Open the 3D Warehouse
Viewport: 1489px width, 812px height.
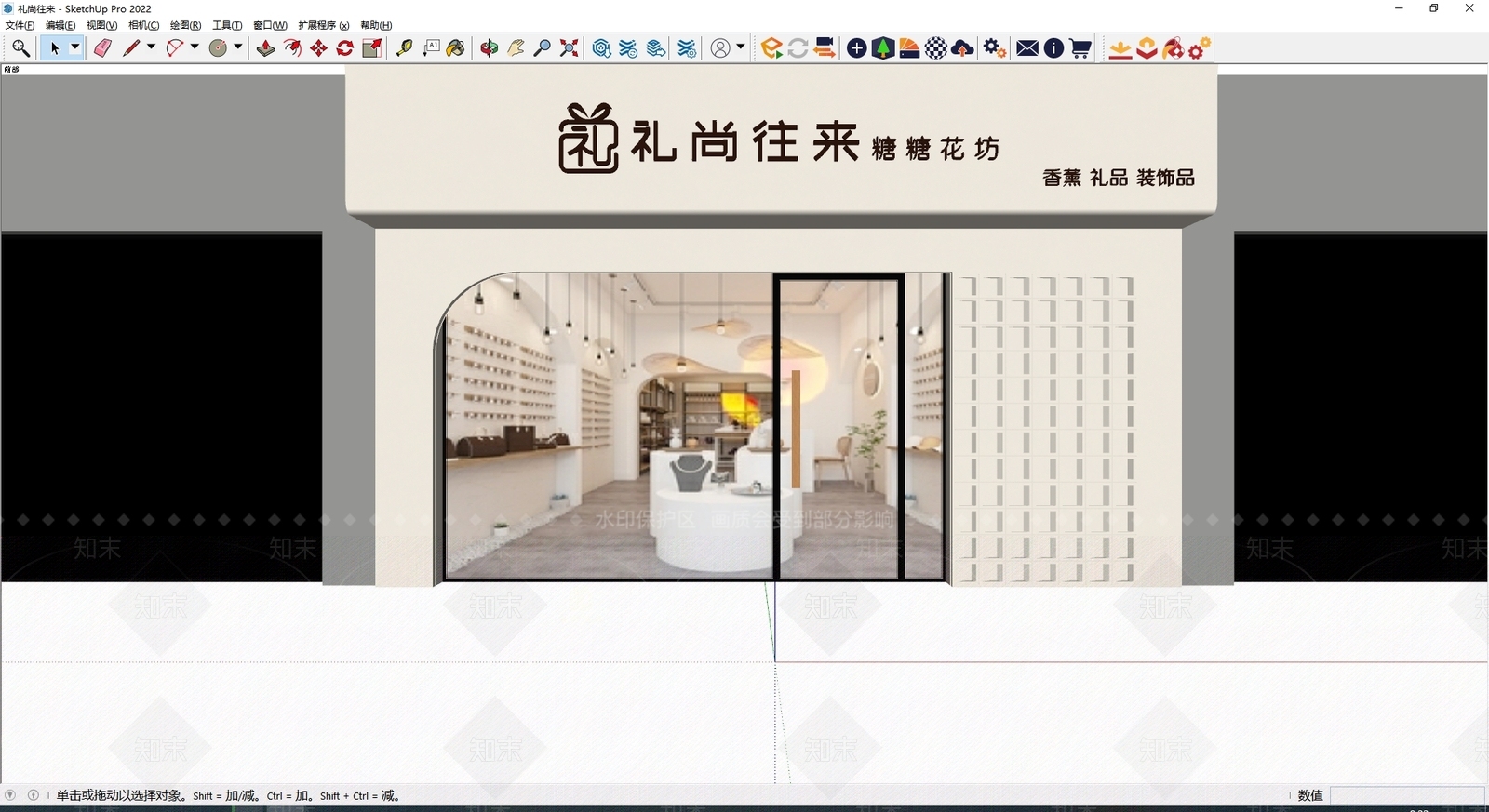pyautogui.click(x=601, y=48)
